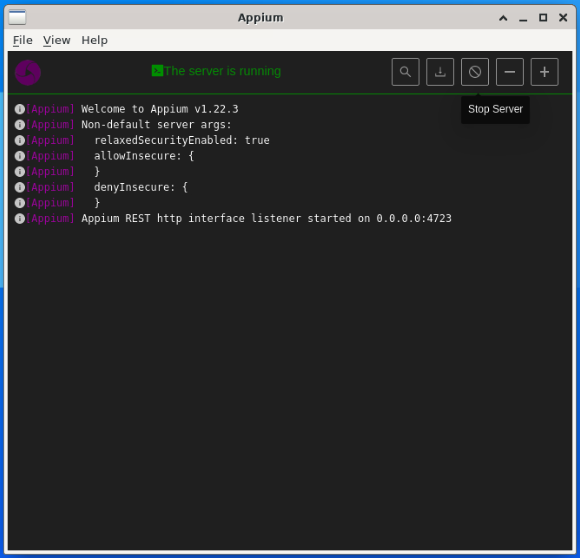Image resolution: width=580 pixels, height=558 pixels.
Task: Click the purple Appium logo
Action: [28, 72]
